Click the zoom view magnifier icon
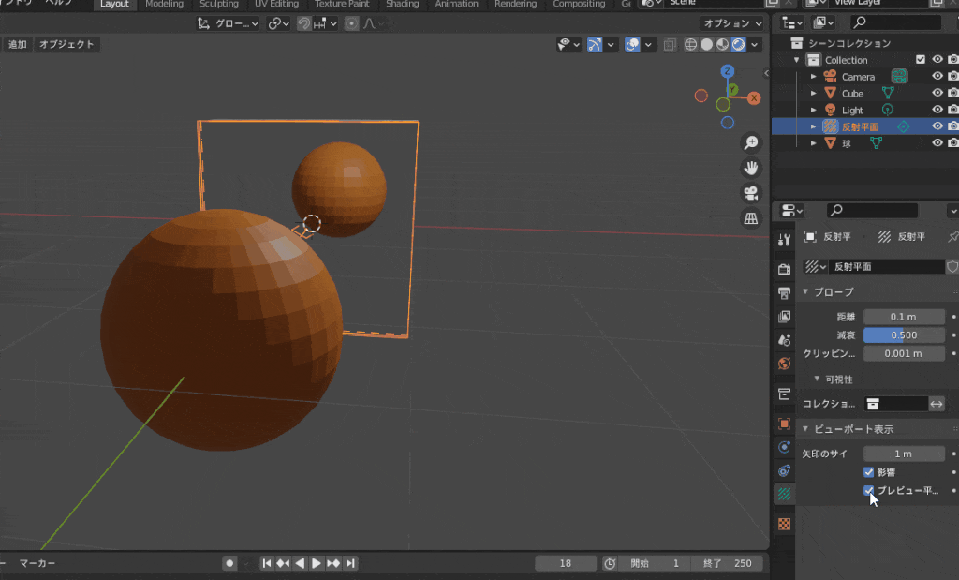 [751, 144]
